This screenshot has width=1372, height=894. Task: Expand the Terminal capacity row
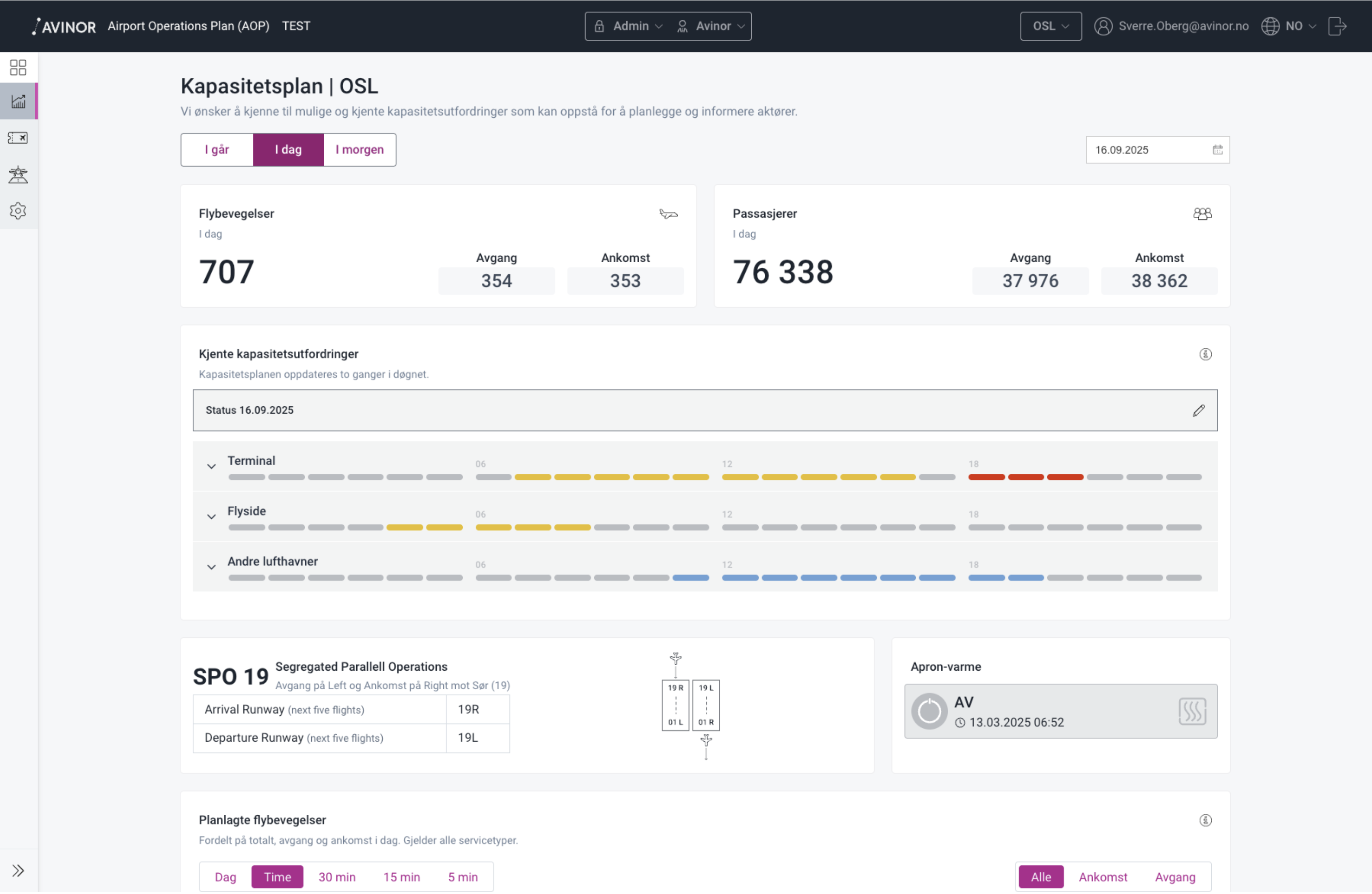pyautogui.click(x=212, y=466)
